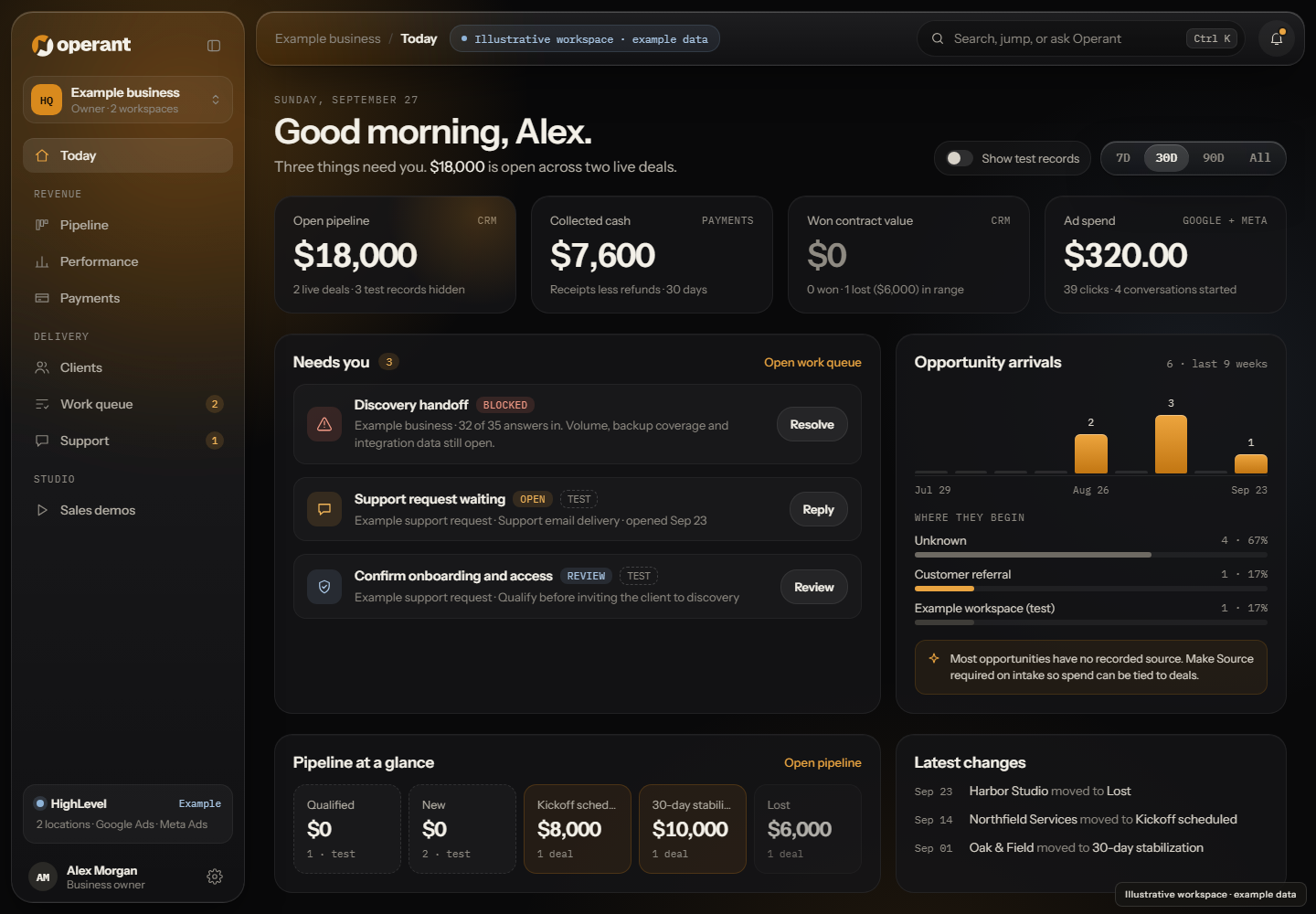Navigate to Sales demos
The height and width of the screenshot is (914, 1316).
pyautogui.click(x=128, y=510)
